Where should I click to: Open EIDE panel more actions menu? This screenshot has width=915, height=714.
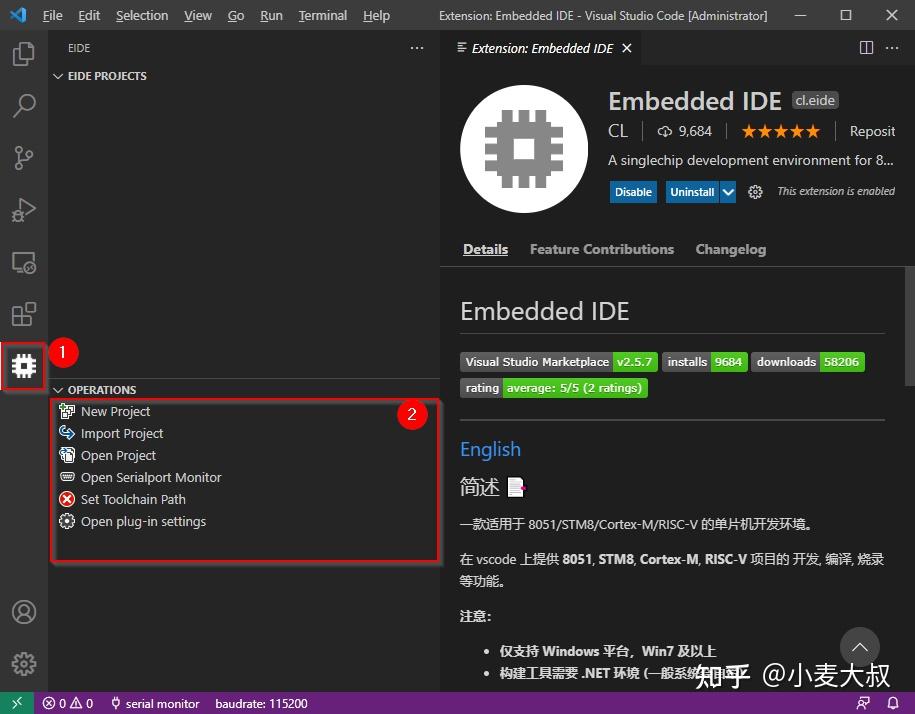417,48
